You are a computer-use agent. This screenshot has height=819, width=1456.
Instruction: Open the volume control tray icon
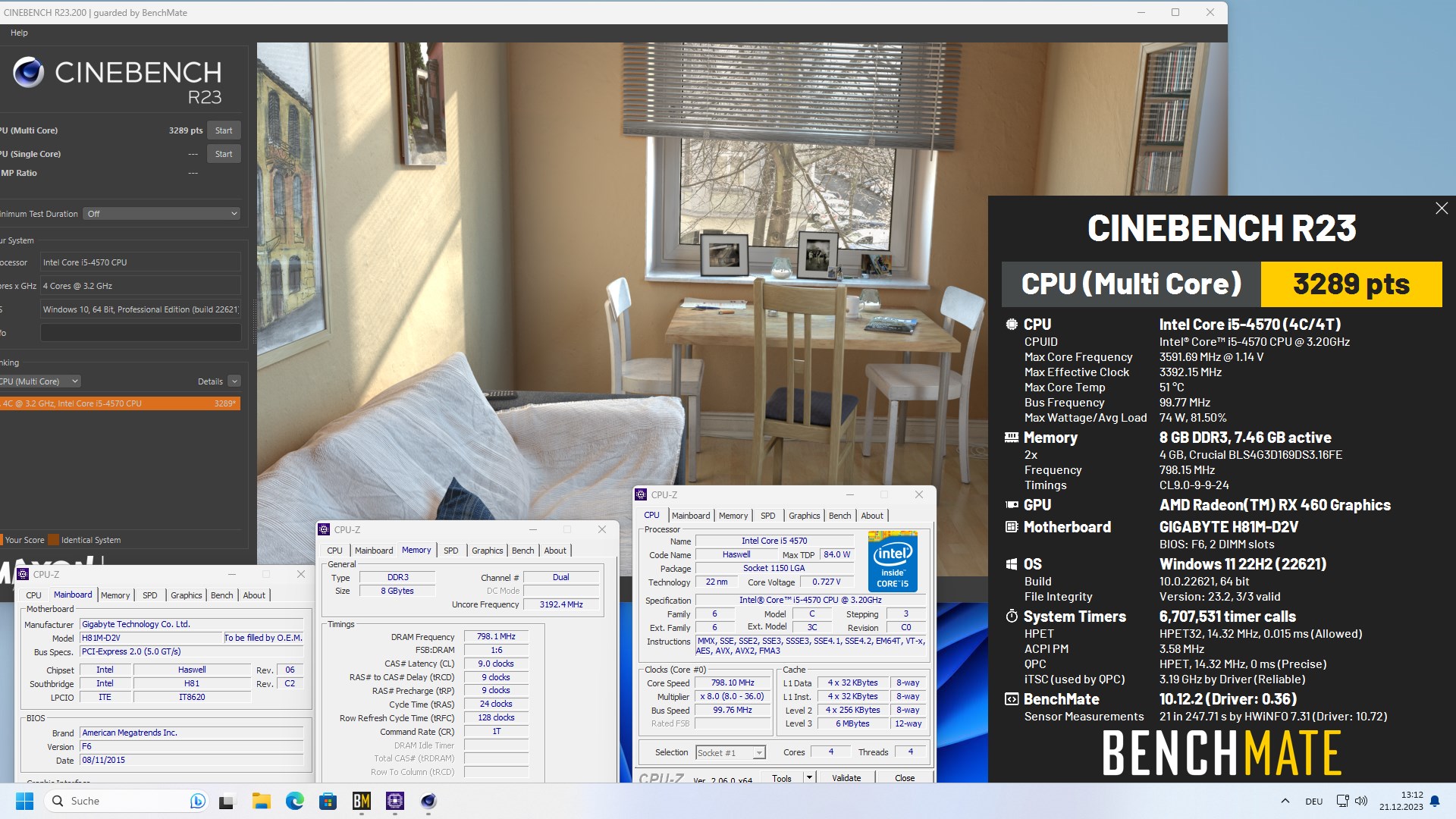tap(1361, 801)
